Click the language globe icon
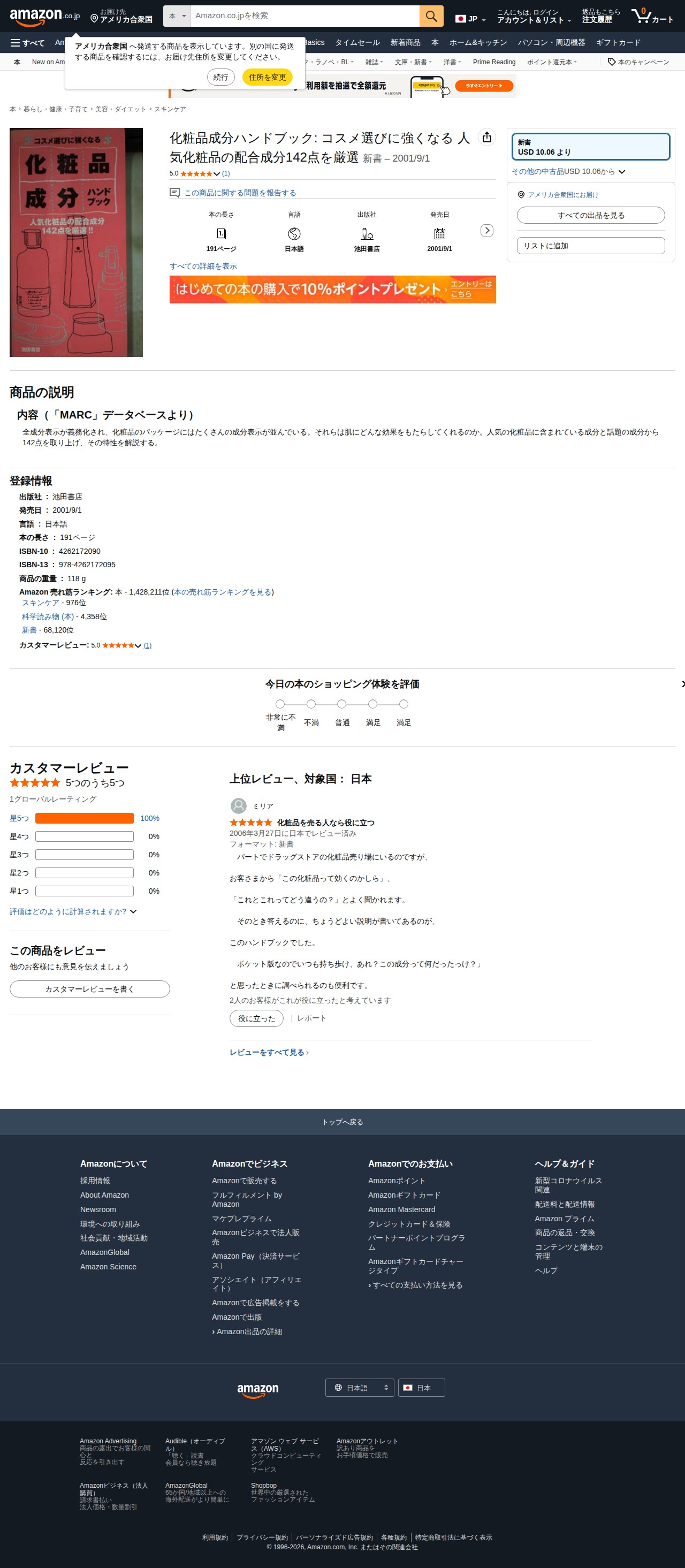 (294, 234)
